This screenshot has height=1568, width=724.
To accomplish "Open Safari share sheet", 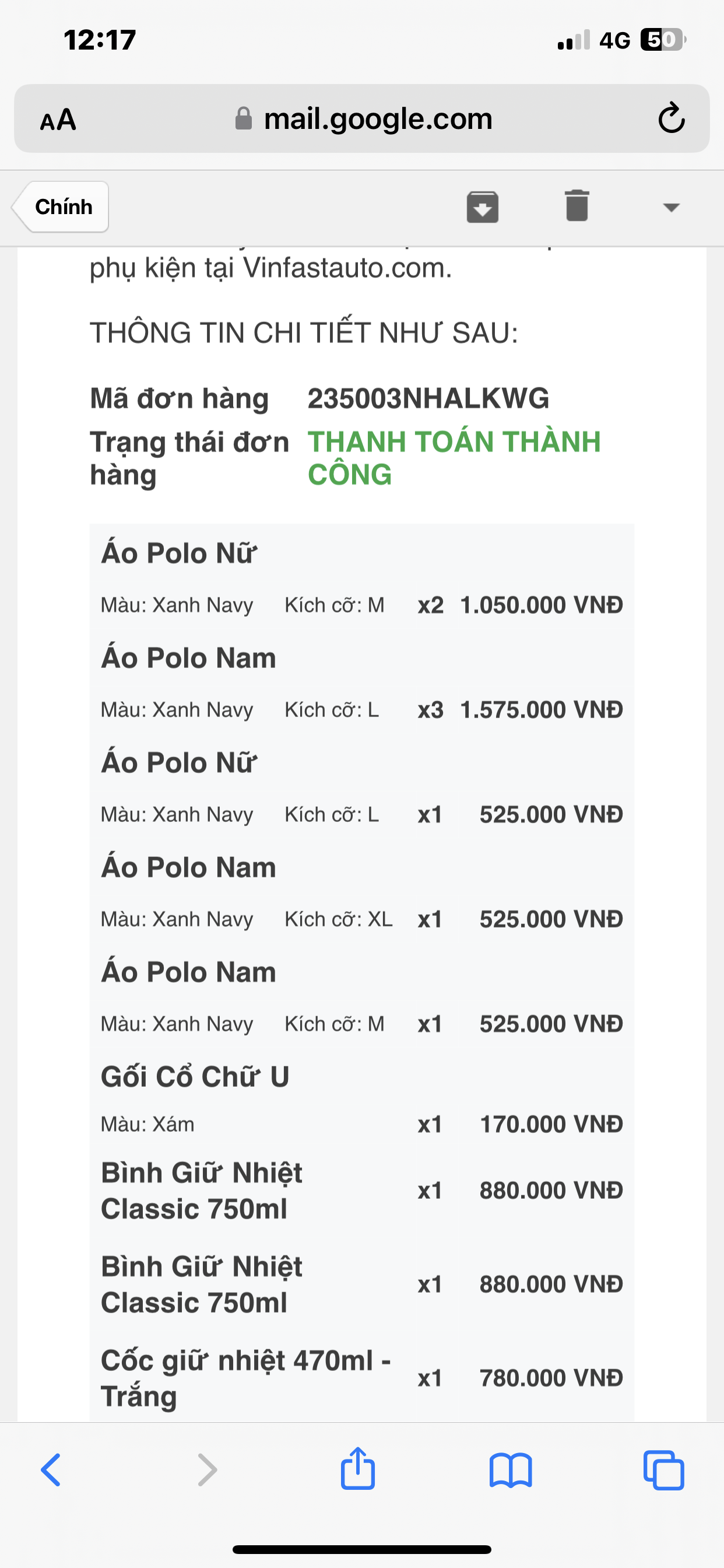I will [358, 1469].
